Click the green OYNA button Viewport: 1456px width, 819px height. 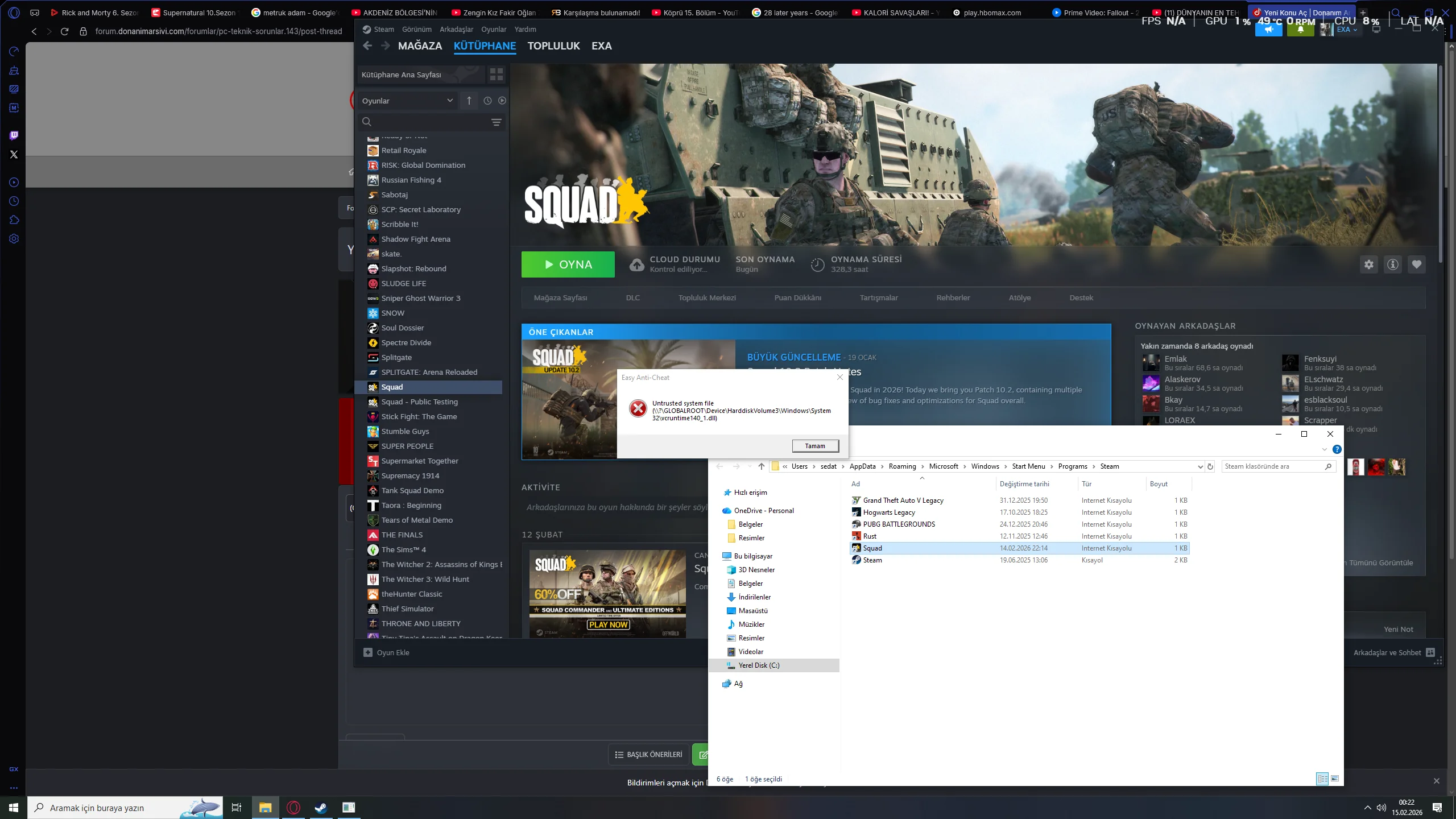[568, 264]
